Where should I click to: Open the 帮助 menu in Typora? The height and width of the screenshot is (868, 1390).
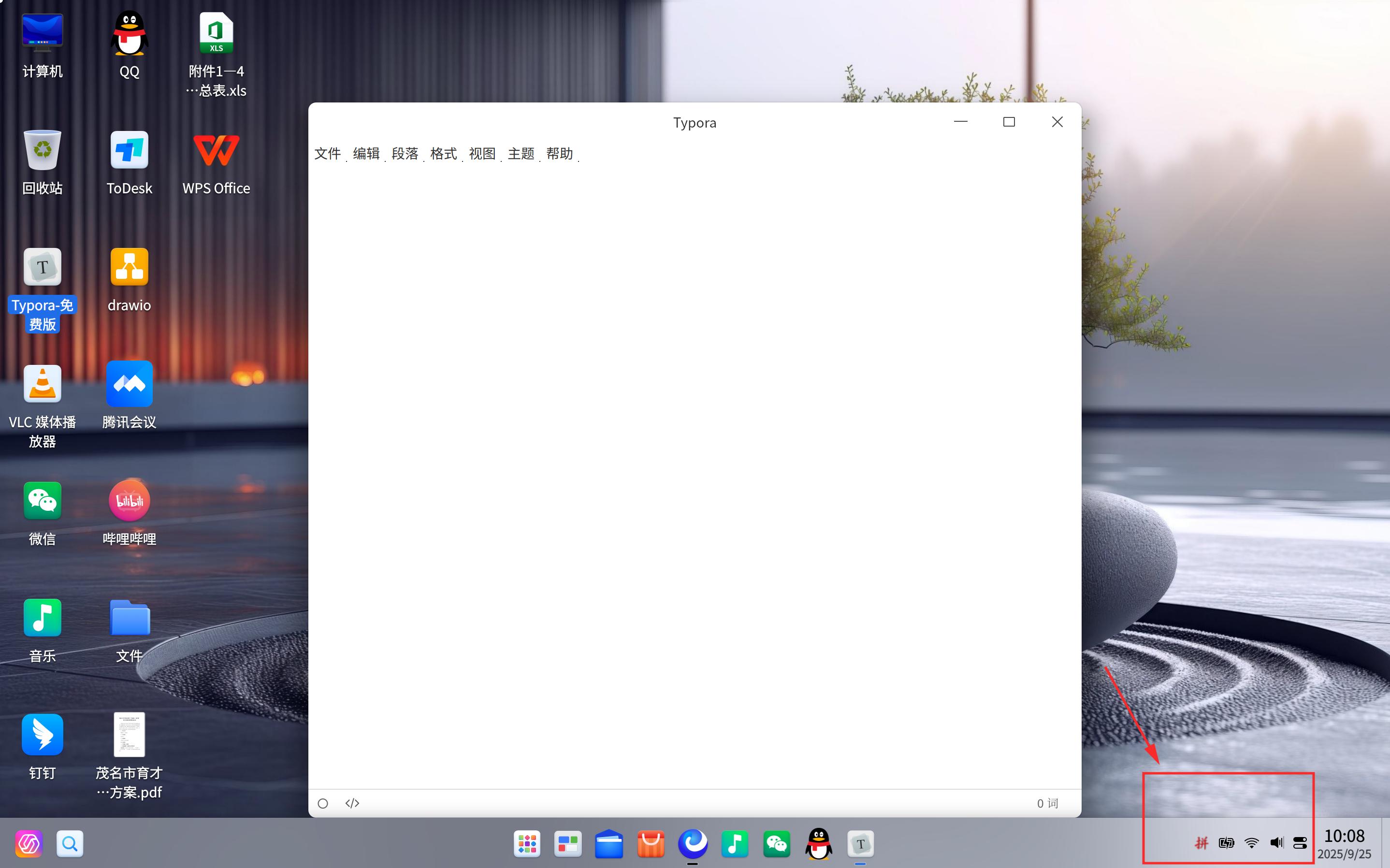[560, 153]
